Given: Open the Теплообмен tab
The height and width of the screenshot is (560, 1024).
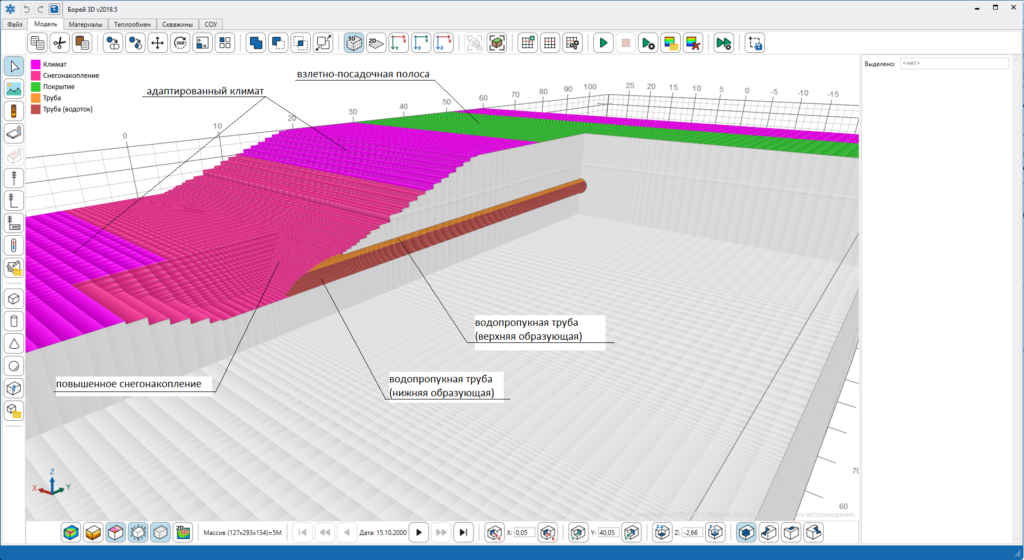Looking at the screenshot, I should pos(133,24).
